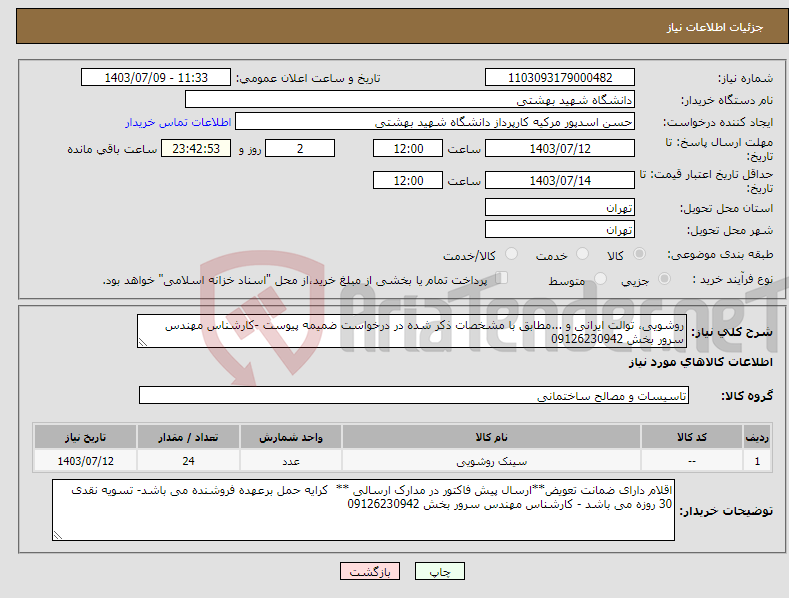The width and height of the screenshot is (789, 598).
Task: Click the quantity cell showing 24
Action: click(188, 461)
